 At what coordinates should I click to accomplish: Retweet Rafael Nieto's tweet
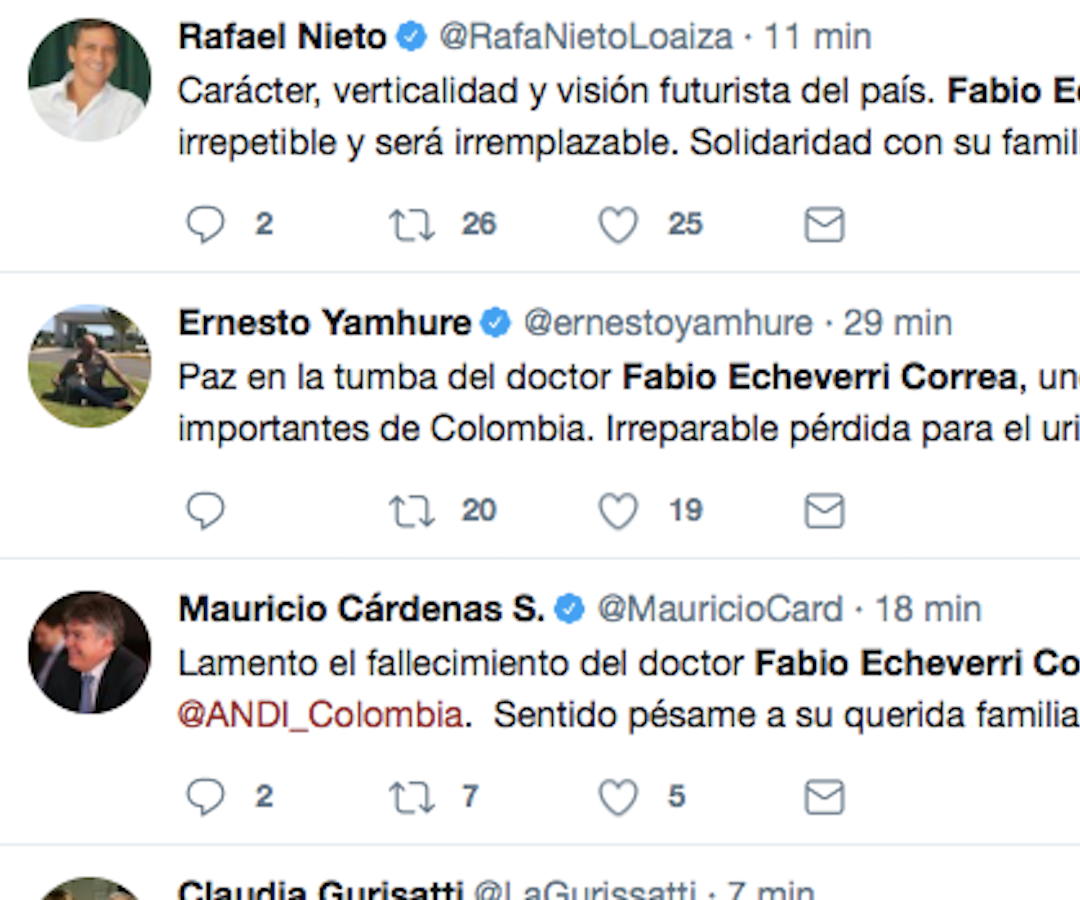[412, 225]
